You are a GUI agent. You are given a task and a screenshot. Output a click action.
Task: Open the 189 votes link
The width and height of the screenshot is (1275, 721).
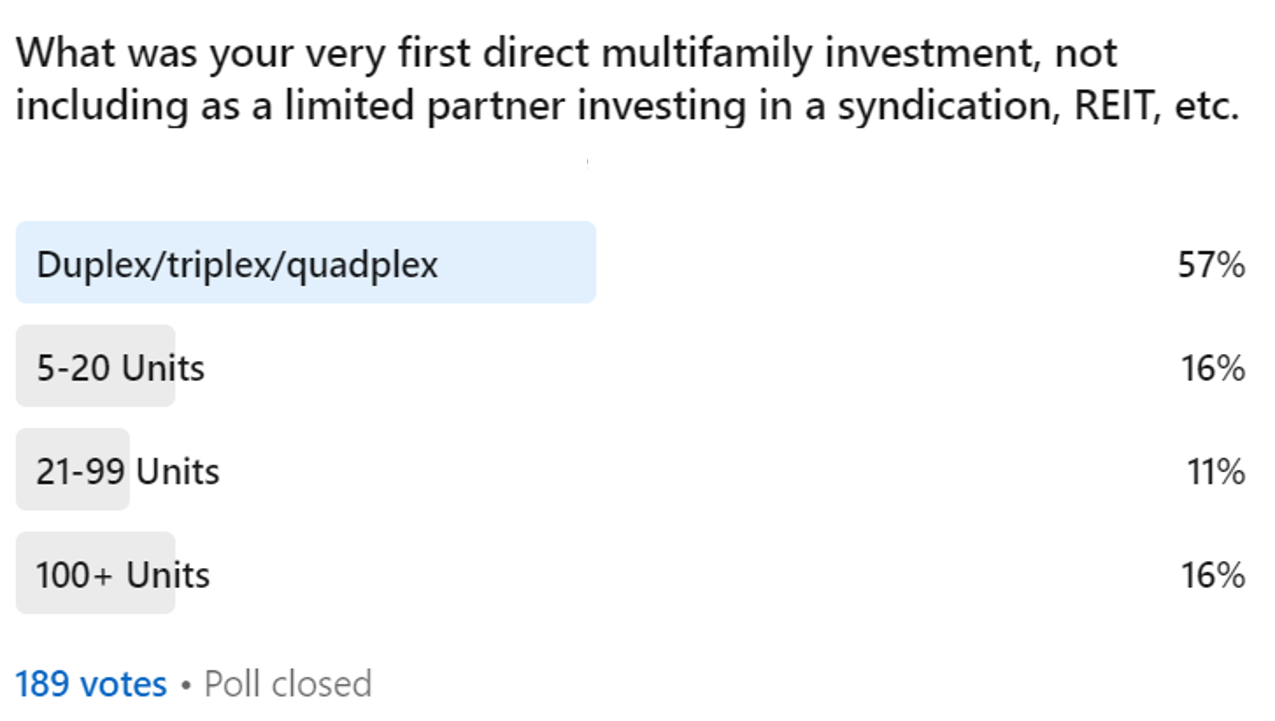[x=91, y=684]
